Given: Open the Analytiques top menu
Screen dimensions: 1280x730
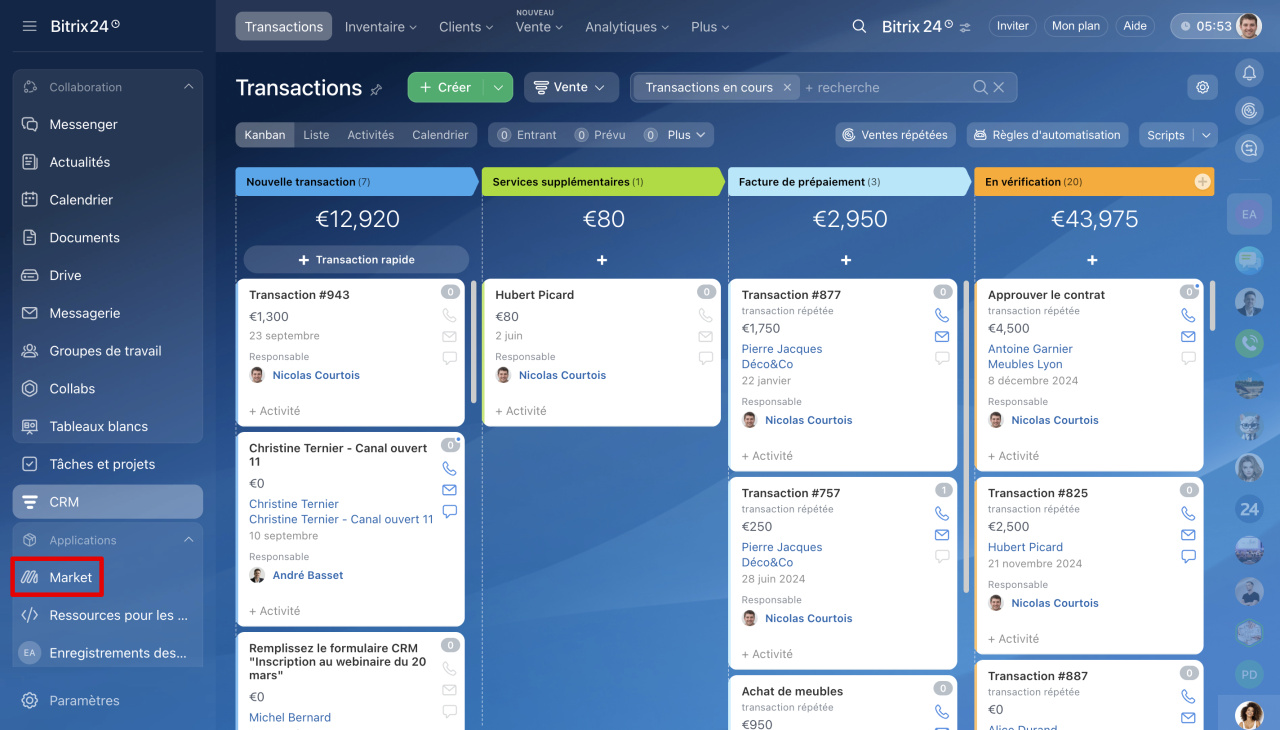Looking at the screenshot, I should (627, 27).
